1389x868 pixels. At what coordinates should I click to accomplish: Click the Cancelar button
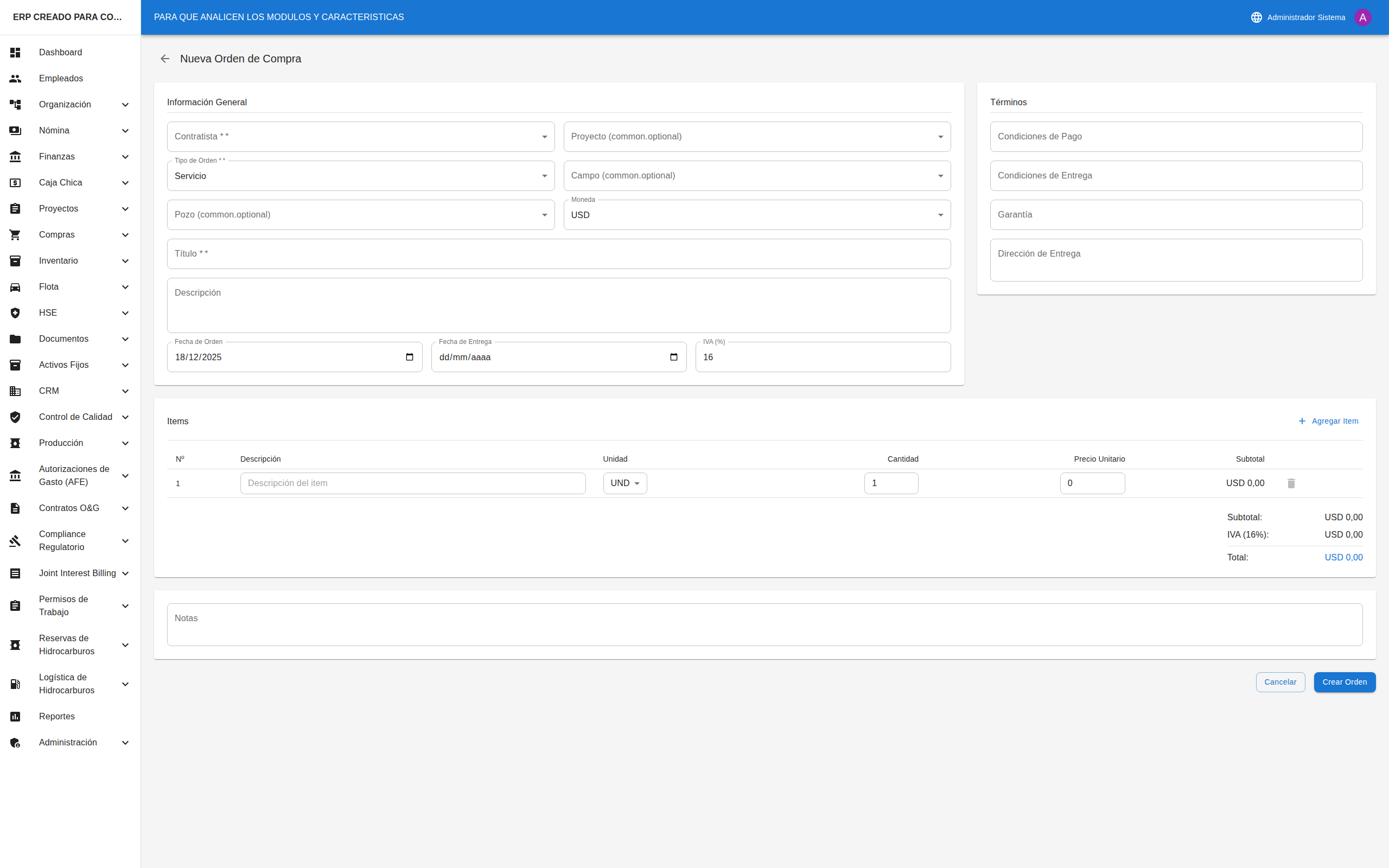[x=1280, y=682]
